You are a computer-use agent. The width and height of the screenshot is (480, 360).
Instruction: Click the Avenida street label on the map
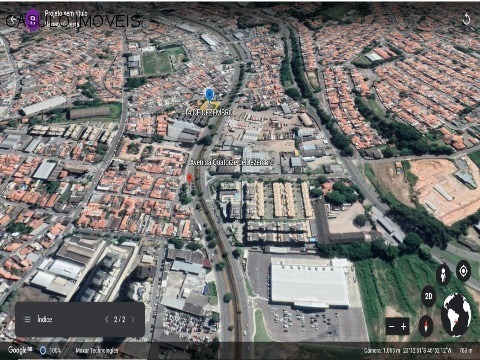pyautogui.click(x=231, y=163)
